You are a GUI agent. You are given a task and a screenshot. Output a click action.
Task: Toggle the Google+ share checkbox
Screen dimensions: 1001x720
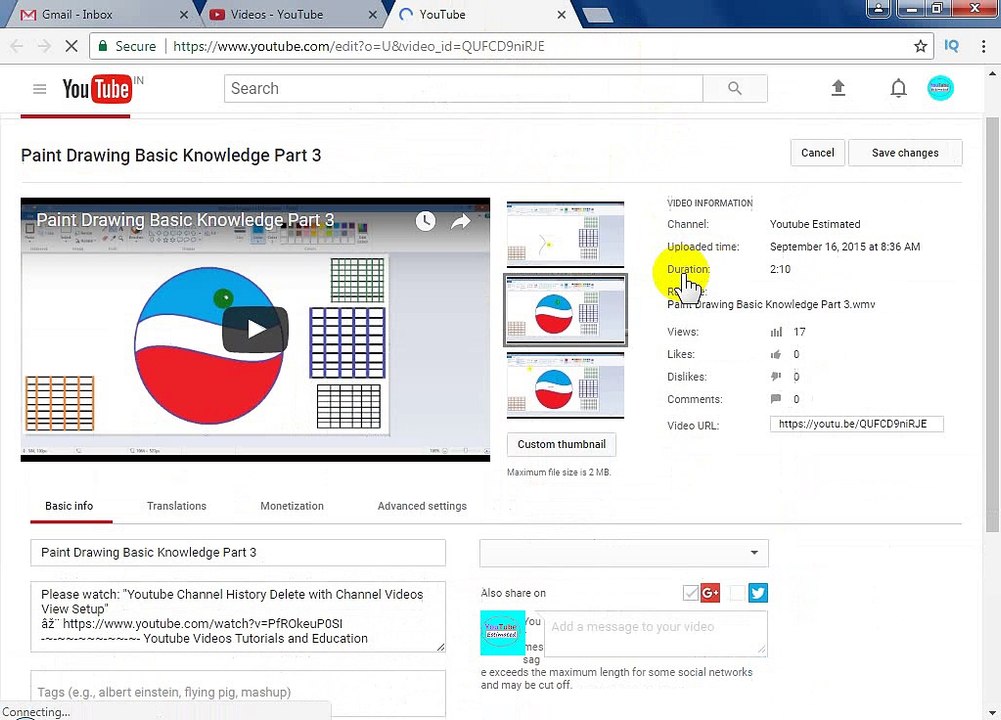(690, 593)
